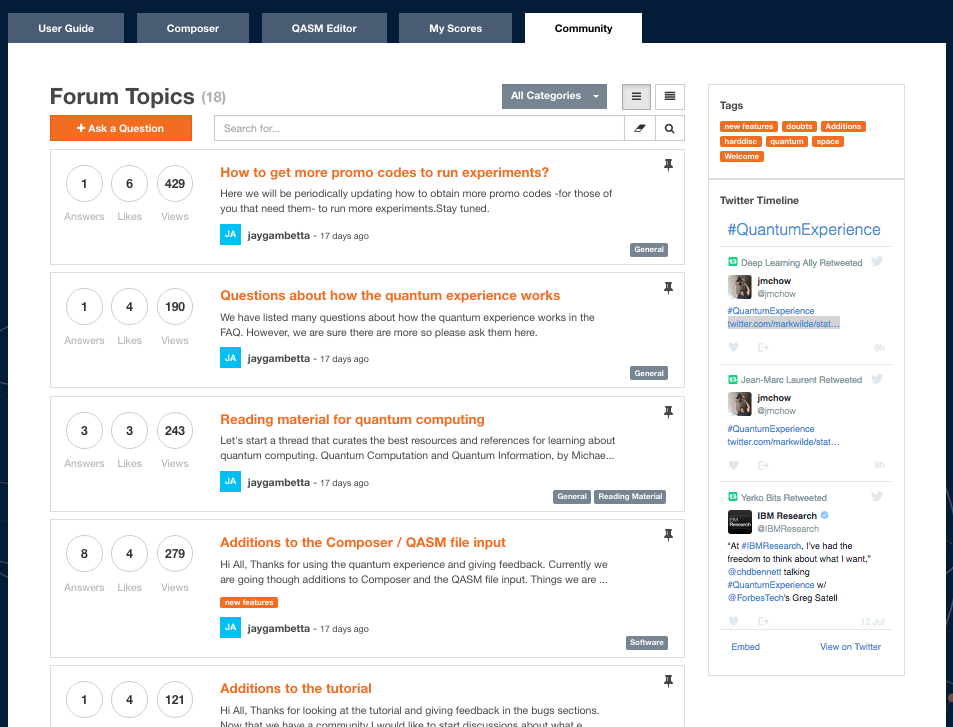Click JA avatar on Additions to Composer topic
The height and width of the screenshot is (727, 953).
coord(230,627)
